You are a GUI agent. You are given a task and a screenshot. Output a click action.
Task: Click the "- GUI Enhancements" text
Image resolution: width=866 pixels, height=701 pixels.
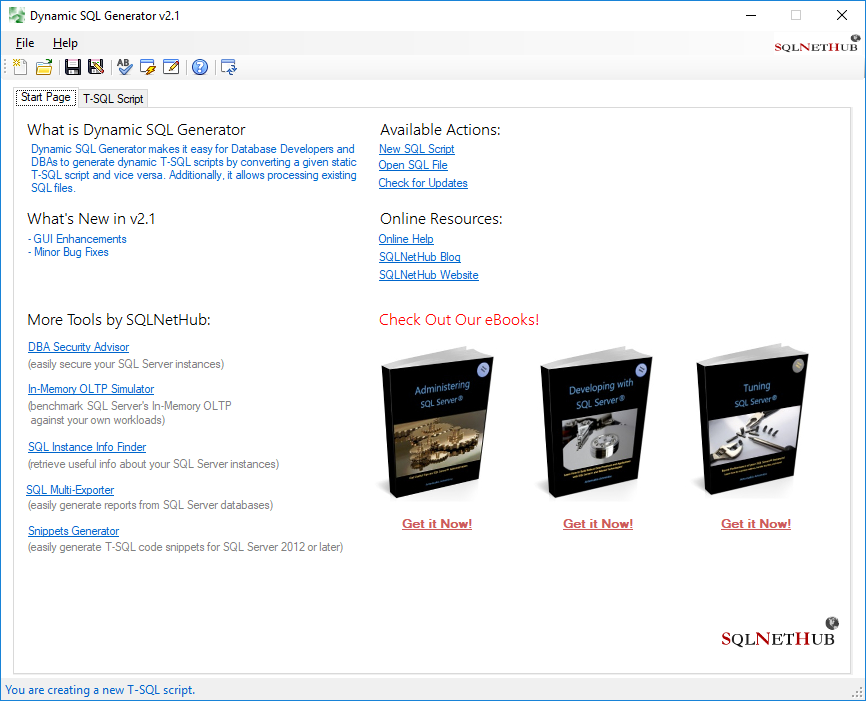[77, 239]
